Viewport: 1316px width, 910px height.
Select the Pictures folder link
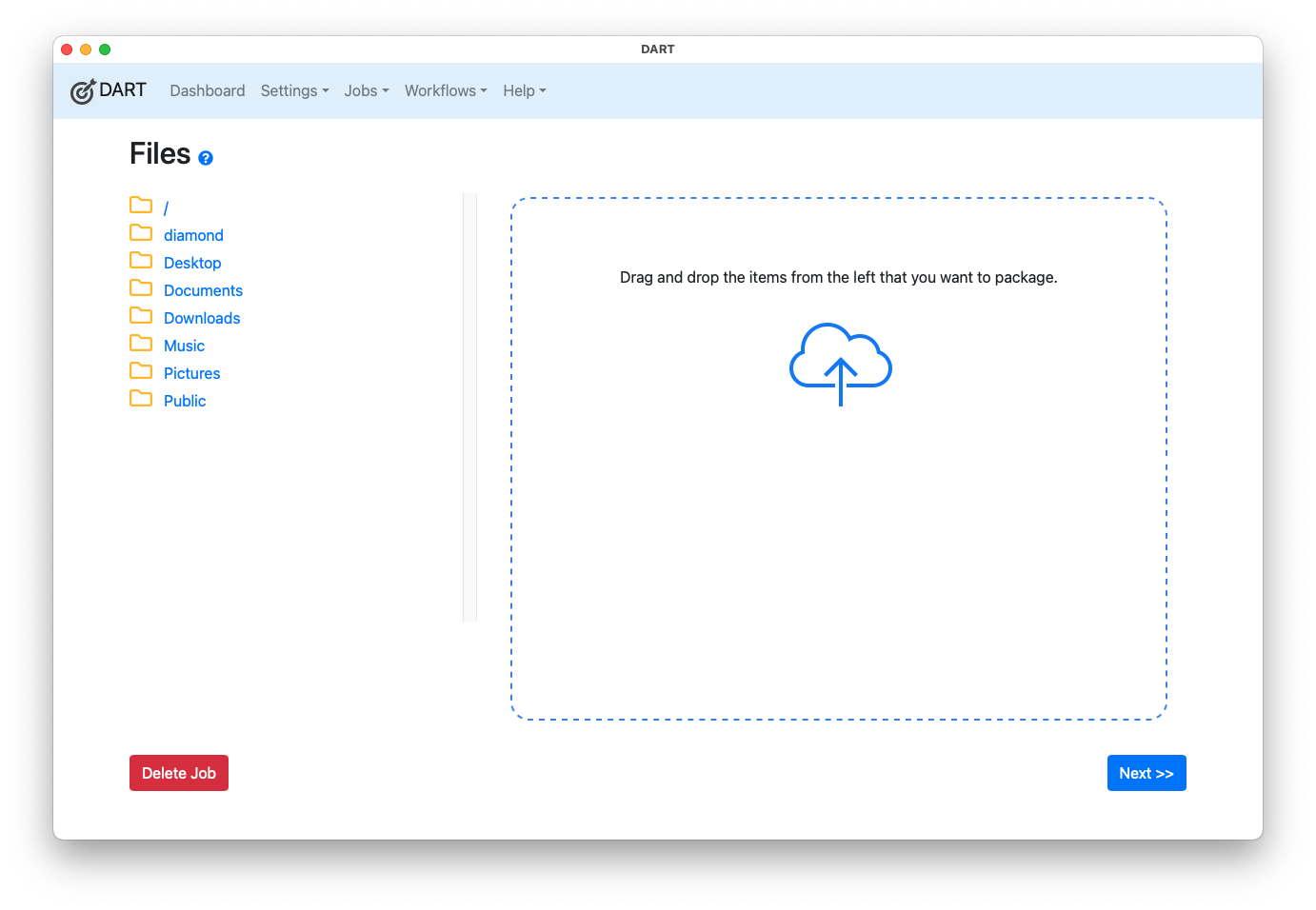pyautogui.click(x=191, y=373)
